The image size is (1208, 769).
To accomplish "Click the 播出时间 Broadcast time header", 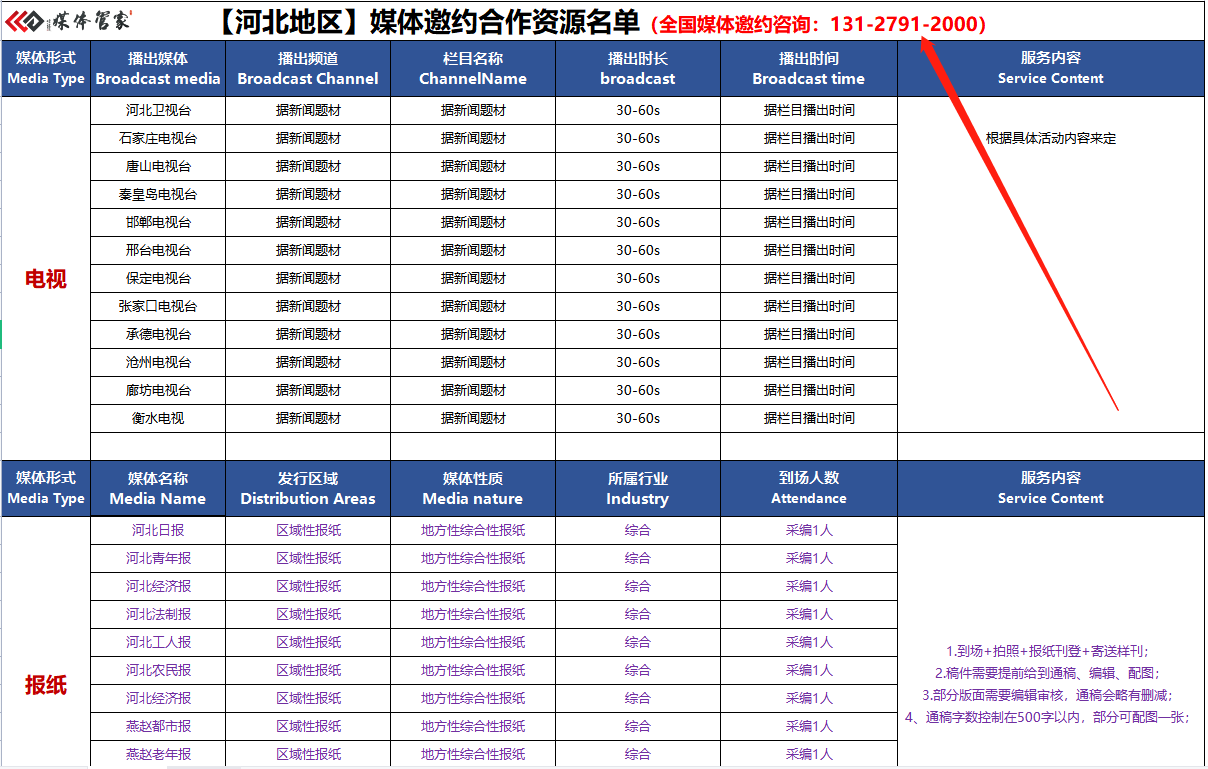I will 808,69.
